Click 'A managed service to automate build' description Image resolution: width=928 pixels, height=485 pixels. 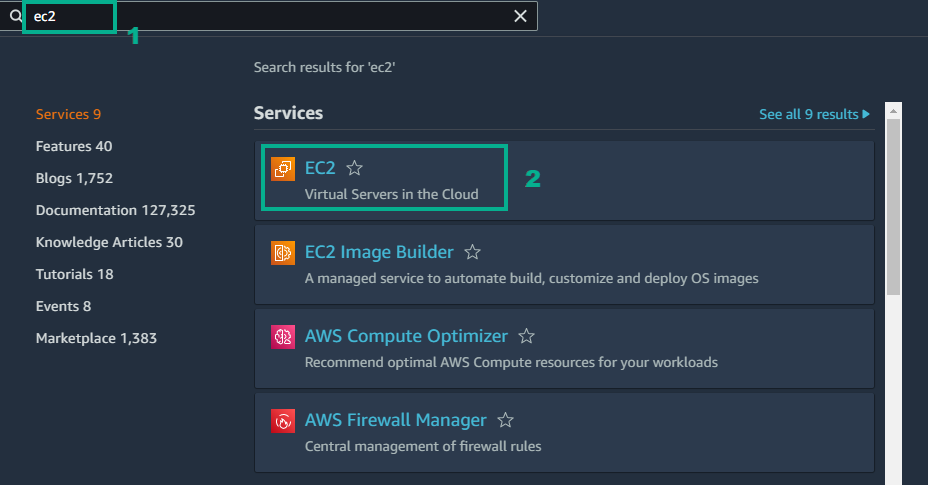(x=531, y=278)
